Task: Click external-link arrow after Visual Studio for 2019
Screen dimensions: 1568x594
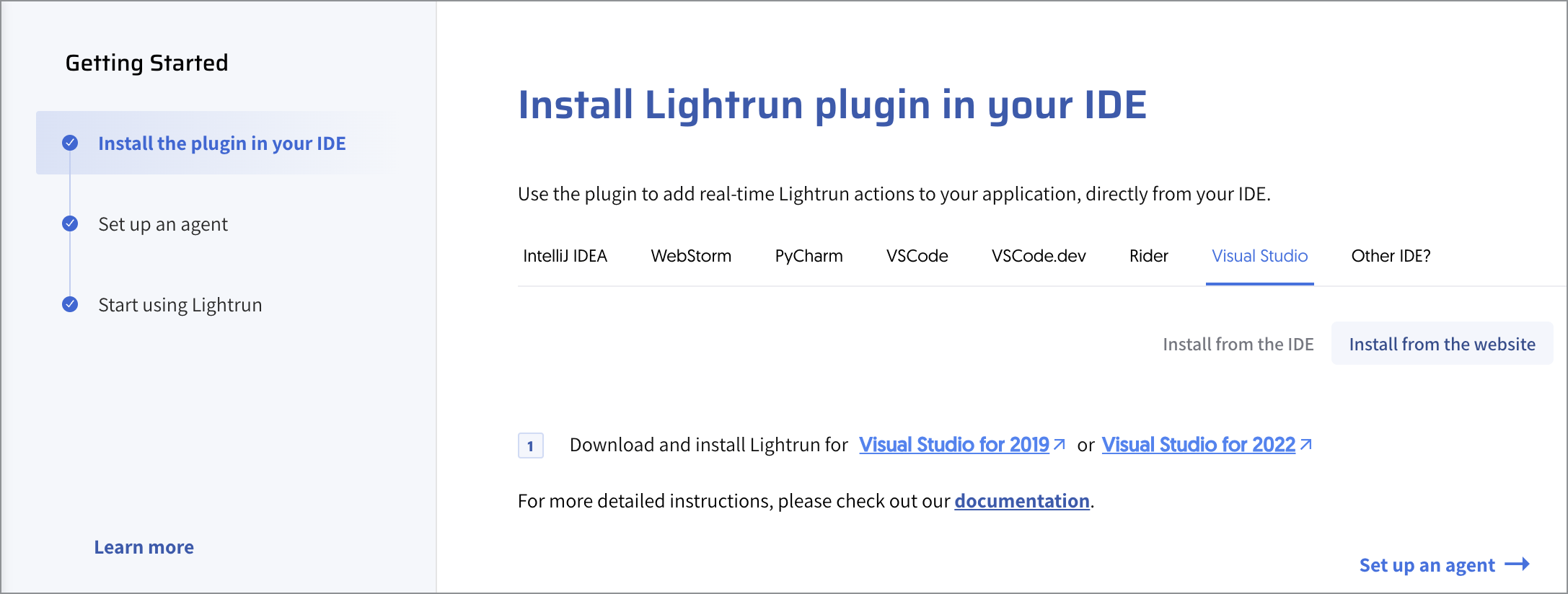Action: pos(1060,445)
